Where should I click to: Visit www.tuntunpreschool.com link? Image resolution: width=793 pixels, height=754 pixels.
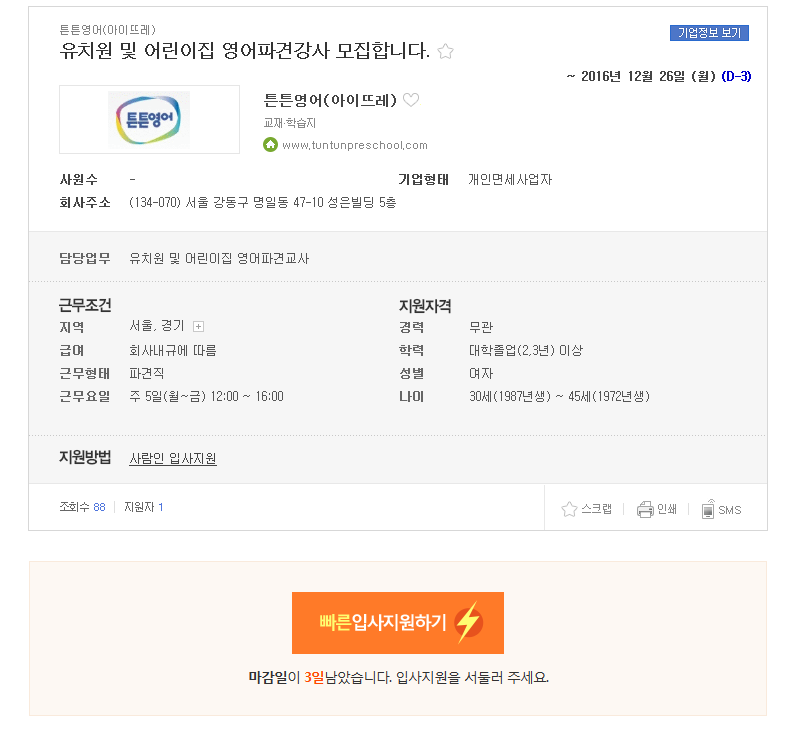pos(355,145)
